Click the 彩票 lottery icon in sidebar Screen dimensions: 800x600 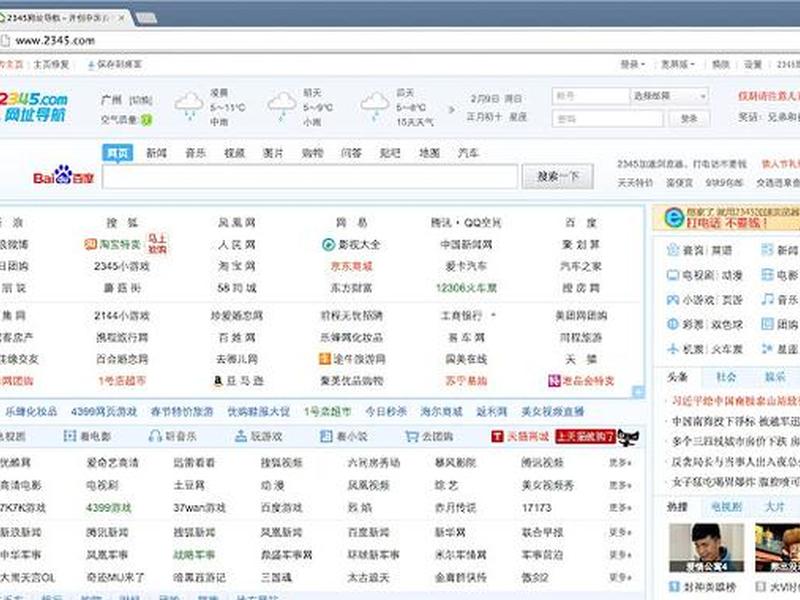click(673, 324)
